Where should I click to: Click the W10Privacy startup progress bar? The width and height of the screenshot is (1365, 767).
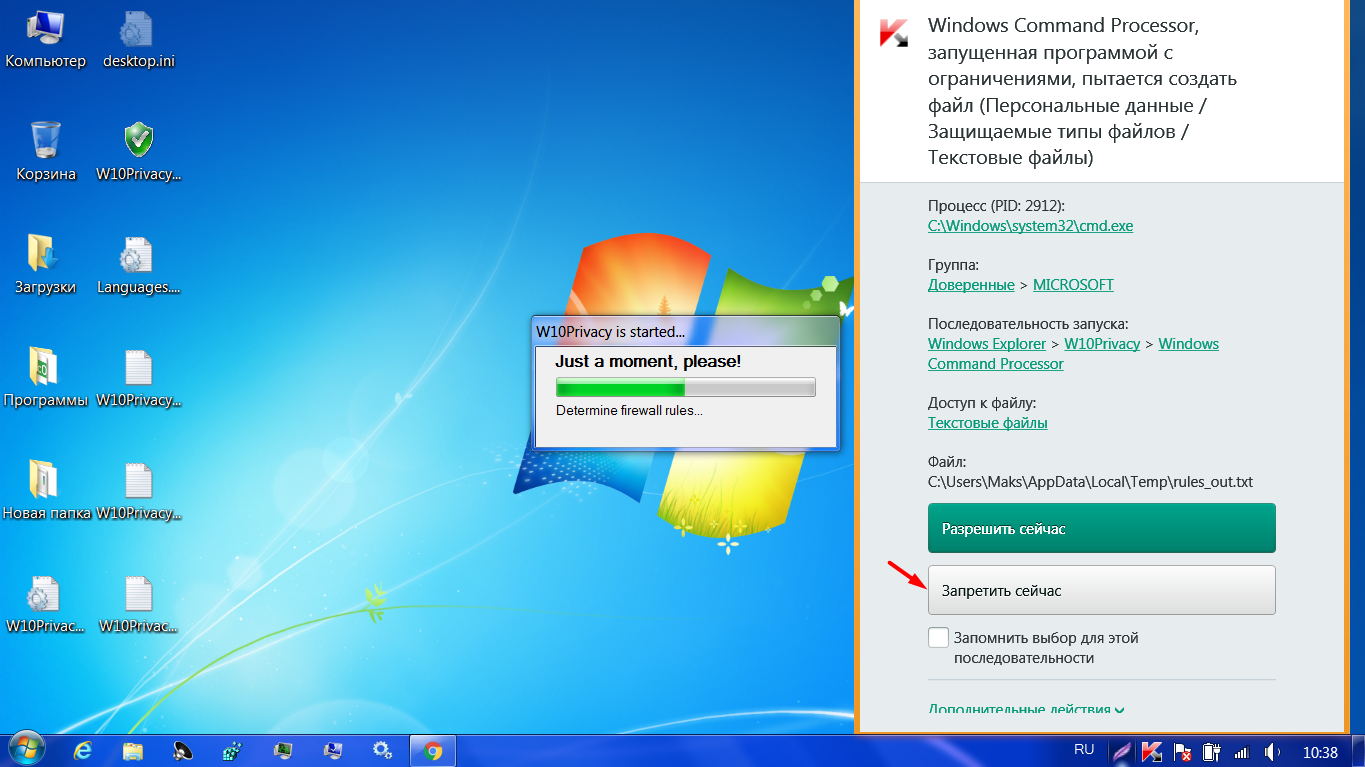[686, 388]
